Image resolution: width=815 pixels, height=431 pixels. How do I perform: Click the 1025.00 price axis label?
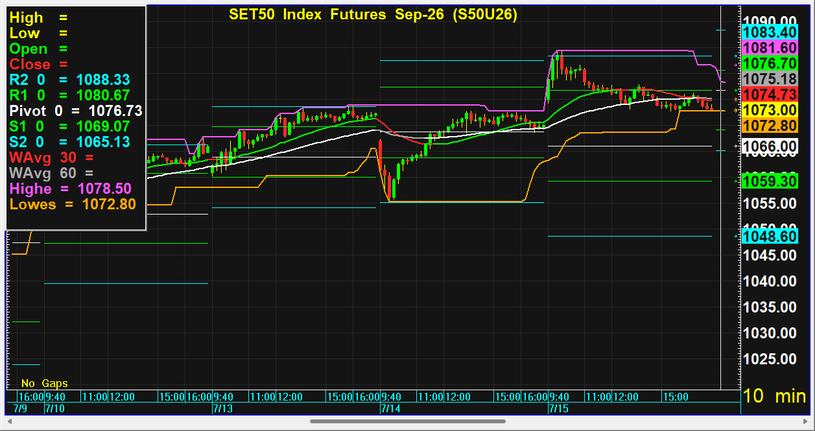pyautogui.click(x=770, y=359)
